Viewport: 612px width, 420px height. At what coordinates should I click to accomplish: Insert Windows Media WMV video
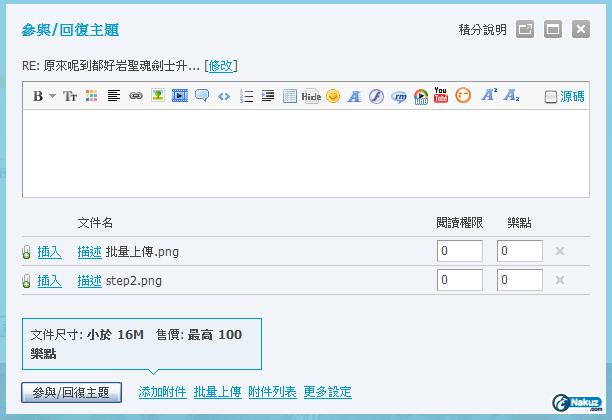(x=421, y=97)
